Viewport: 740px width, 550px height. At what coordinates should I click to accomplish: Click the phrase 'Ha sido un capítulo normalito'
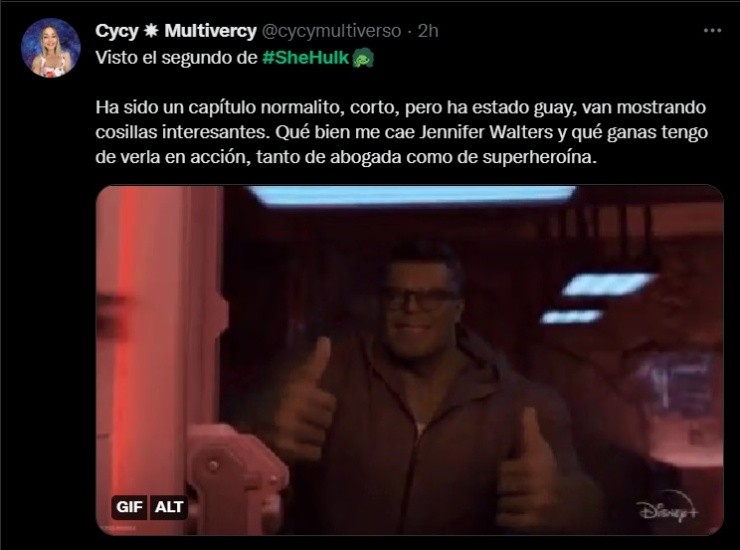pos(218,108)
